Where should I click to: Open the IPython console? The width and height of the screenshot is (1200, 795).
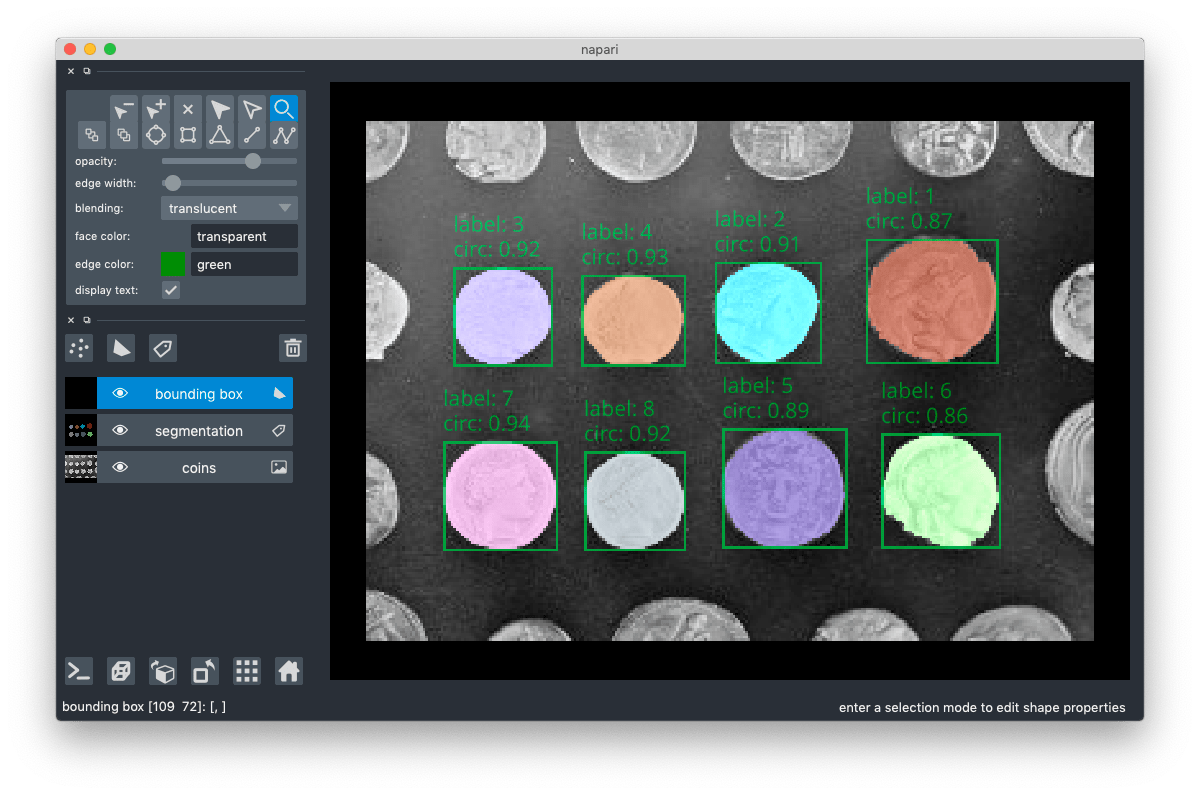[x=78, y=671]
